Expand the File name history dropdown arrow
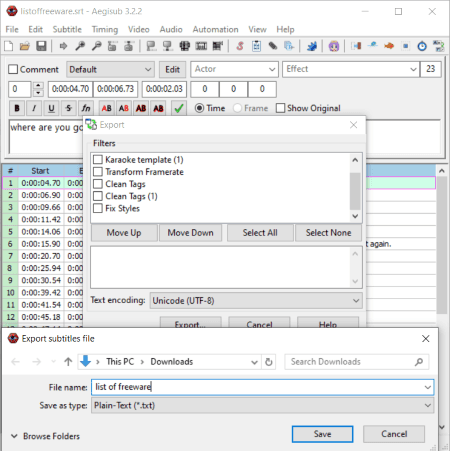Viewport: 450px width, 451px height. click(x=428, y=387)
